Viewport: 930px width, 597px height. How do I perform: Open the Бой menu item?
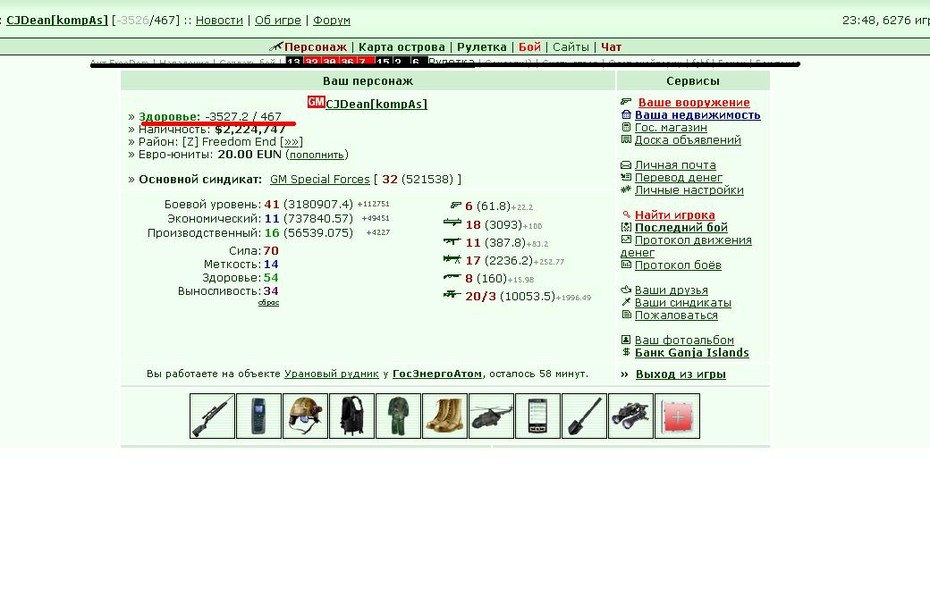pos(530,47)
